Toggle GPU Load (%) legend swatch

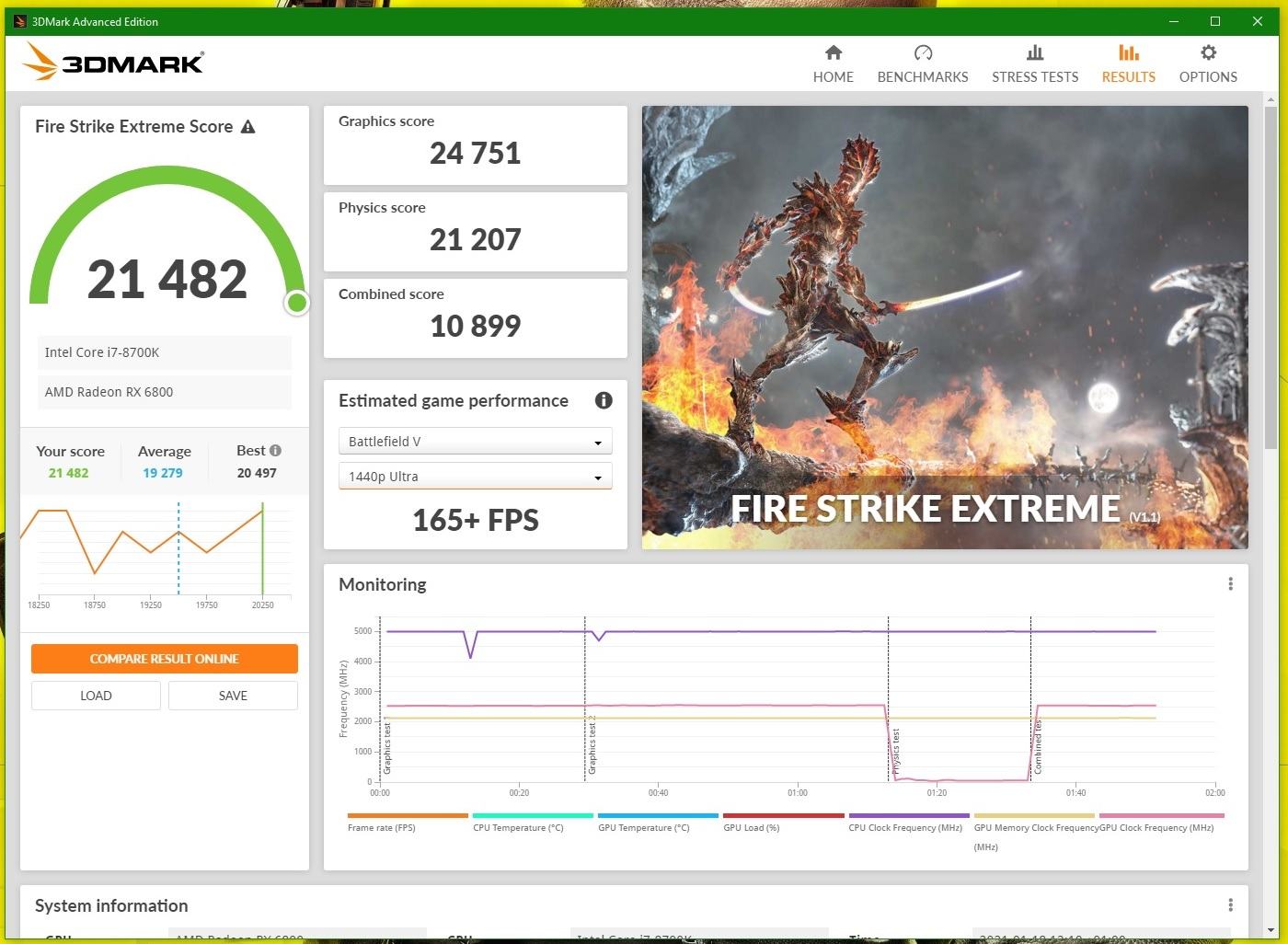tap(784, 815)
